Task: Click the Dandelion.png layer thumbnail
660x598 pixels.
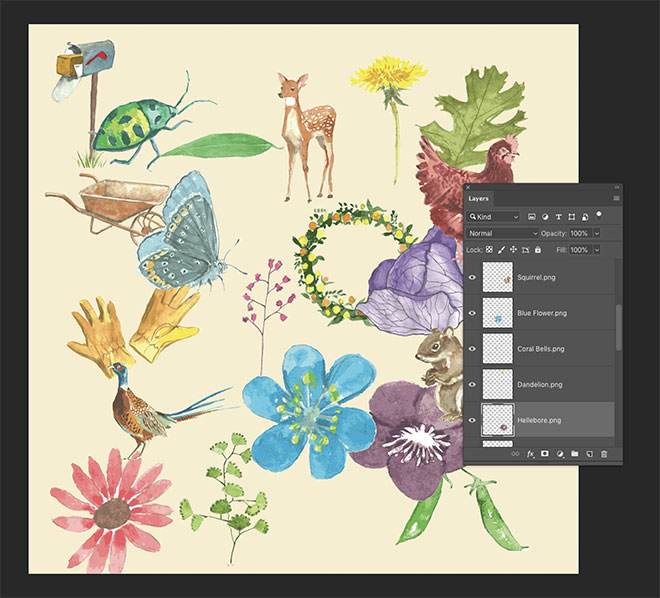Action: (498, 384)
